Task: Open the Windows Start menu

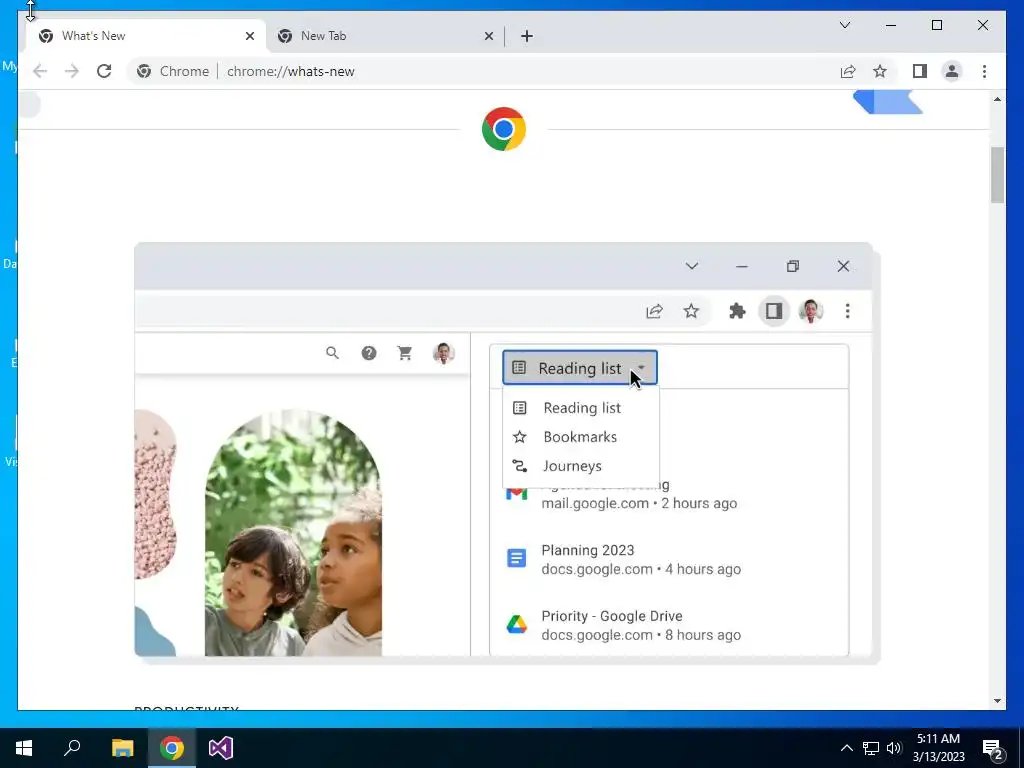Action: pyautogui.click(x=24, y=748)
